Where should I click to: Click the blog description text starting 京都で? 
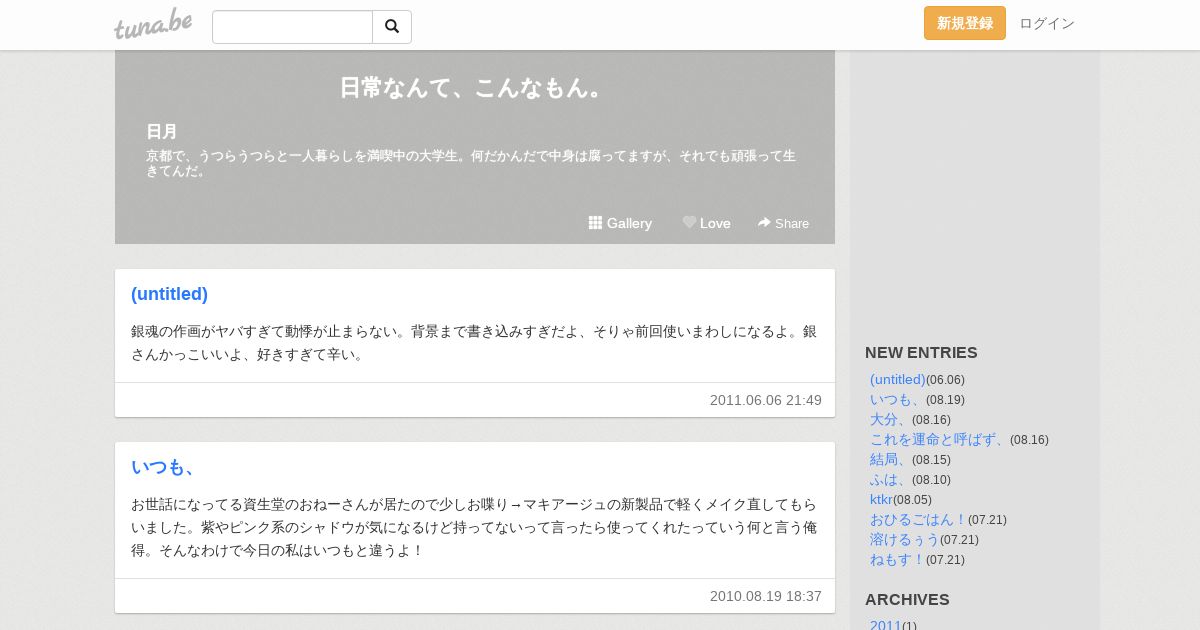pyautogui.click(x=471, y=163)
